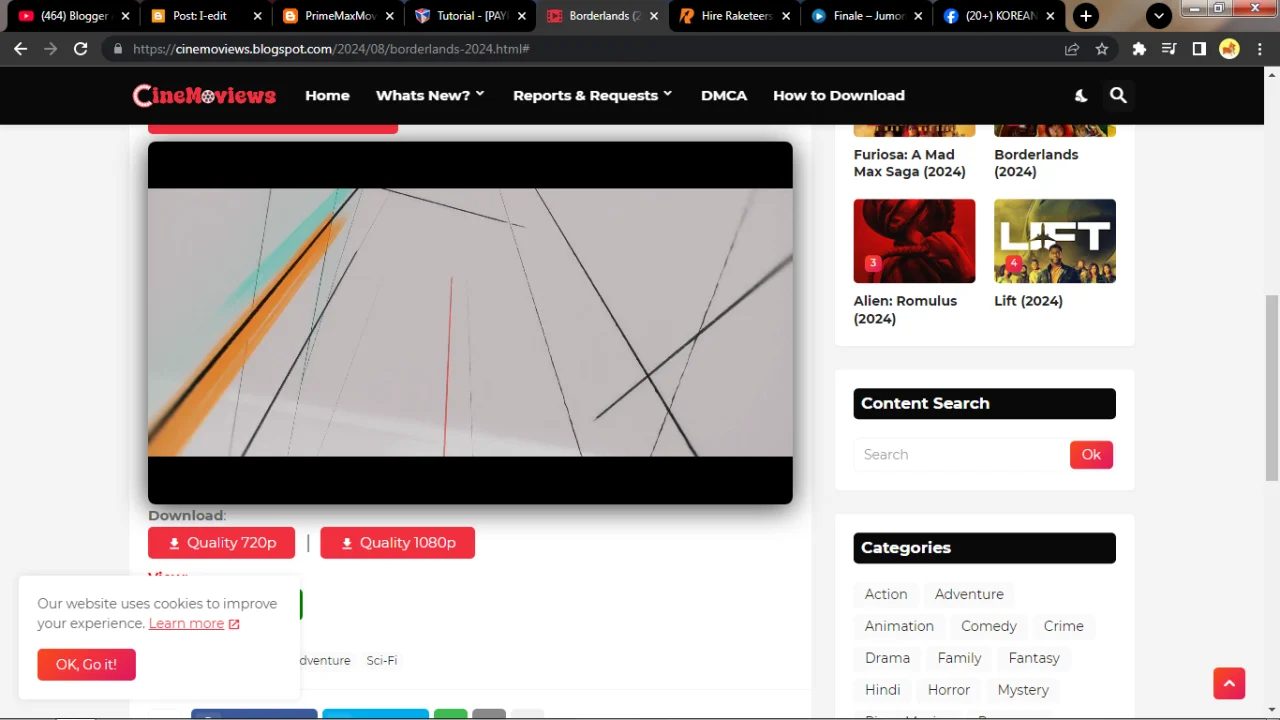This screenshot has width=1280, height=720.
Task: Close the Post: I-edit tab
Action: [x=257, y=16]
